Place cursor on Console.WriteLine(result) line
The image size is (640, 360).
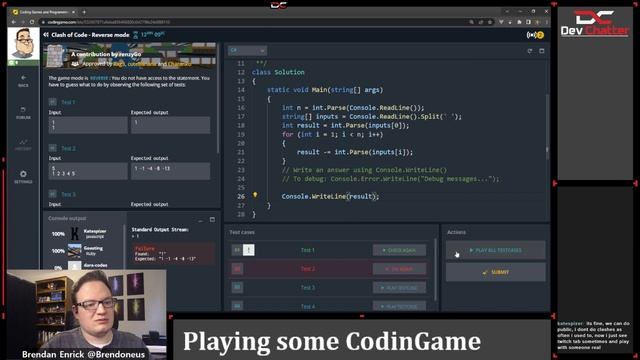click(330, 196)
